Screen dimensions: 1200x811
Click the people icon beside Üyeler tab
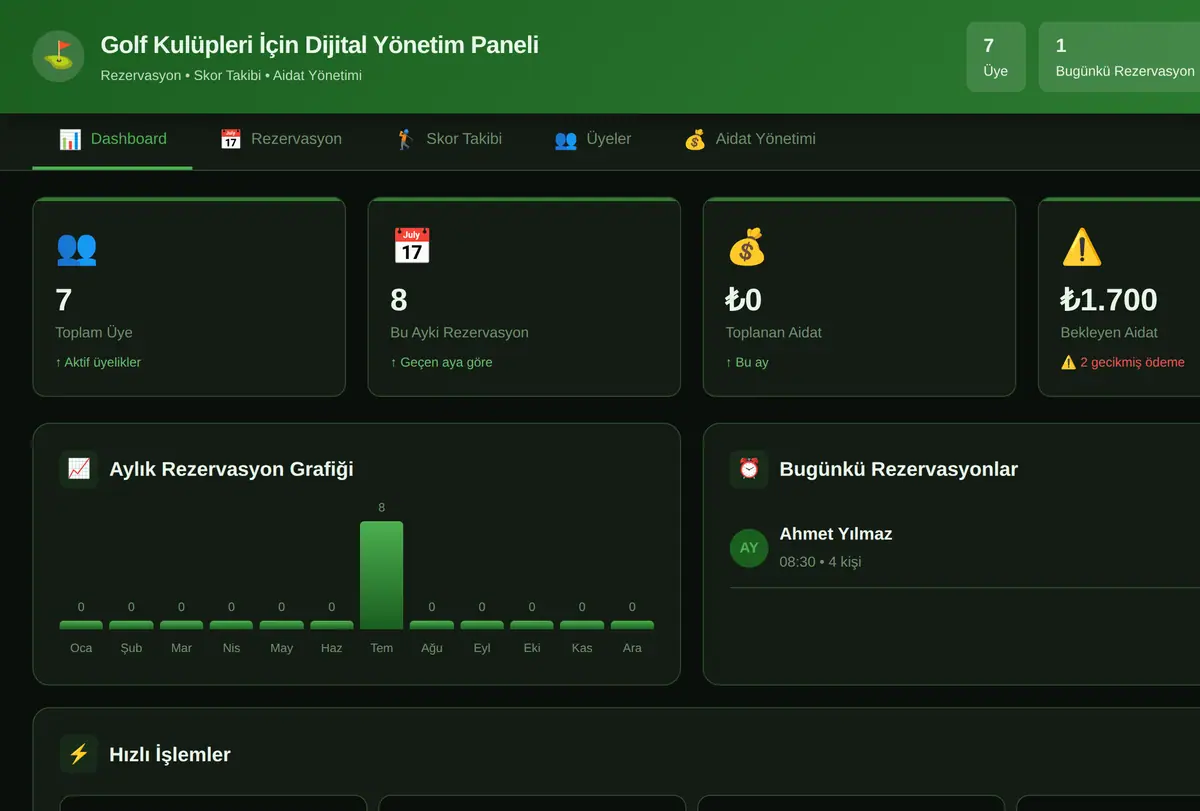[x=566, y=139]
